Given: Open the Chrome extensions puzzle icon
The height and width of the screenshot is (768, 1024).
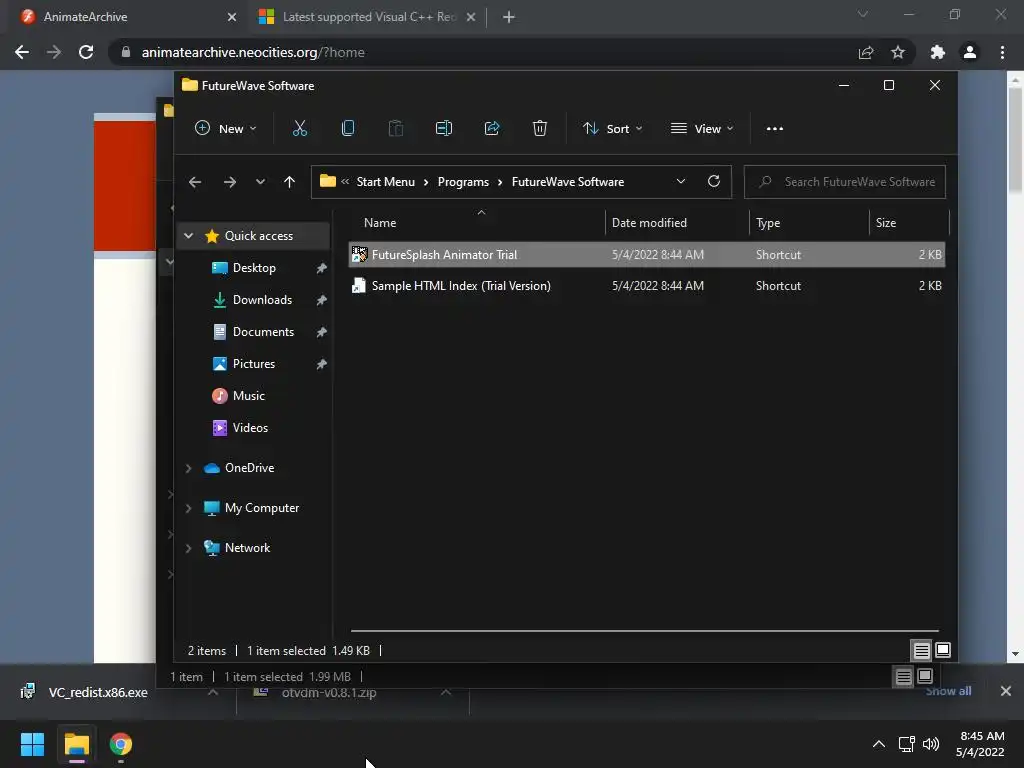Looking at the screenshot, I should coord(938,52).
